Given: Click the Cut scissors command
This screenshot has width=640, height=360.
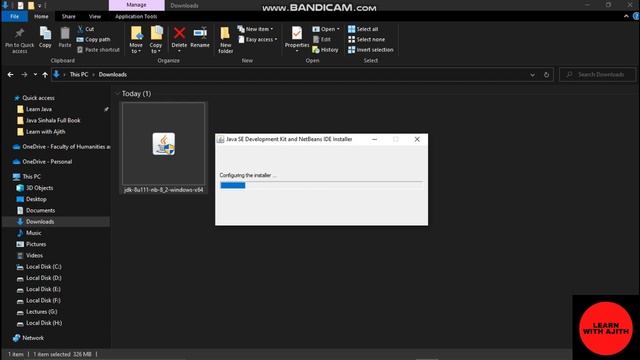Looking at the screenshot, I should click(86, 29).
